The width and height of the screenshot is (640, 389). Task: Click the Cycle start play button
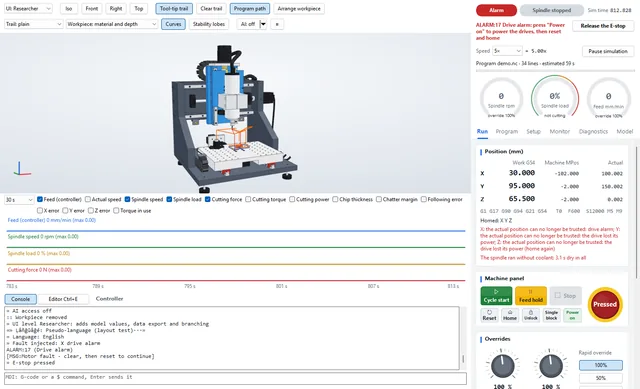click(496, 296)
